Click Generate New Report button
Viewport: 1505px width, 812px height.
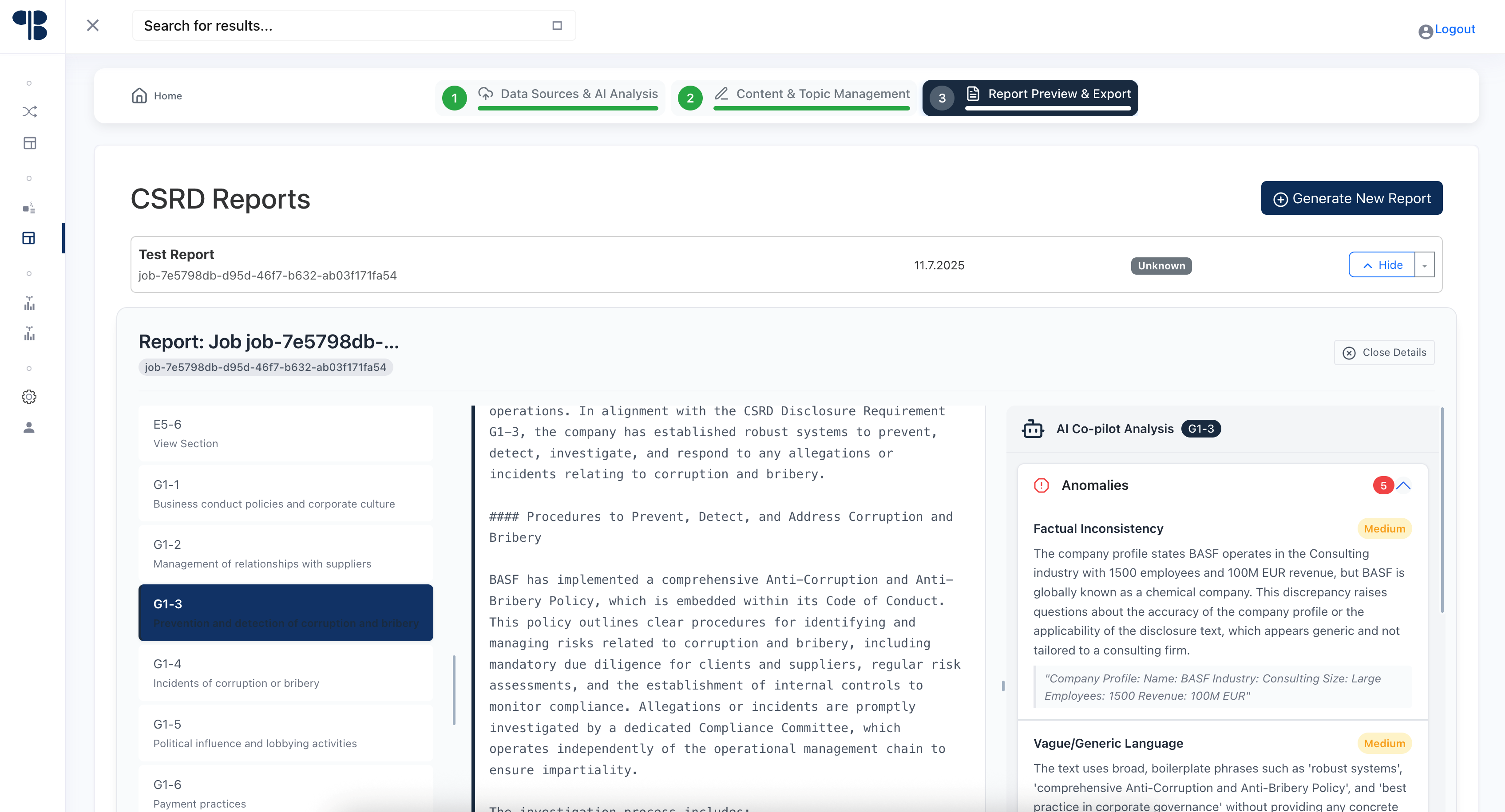click(x=1351, y=198)
